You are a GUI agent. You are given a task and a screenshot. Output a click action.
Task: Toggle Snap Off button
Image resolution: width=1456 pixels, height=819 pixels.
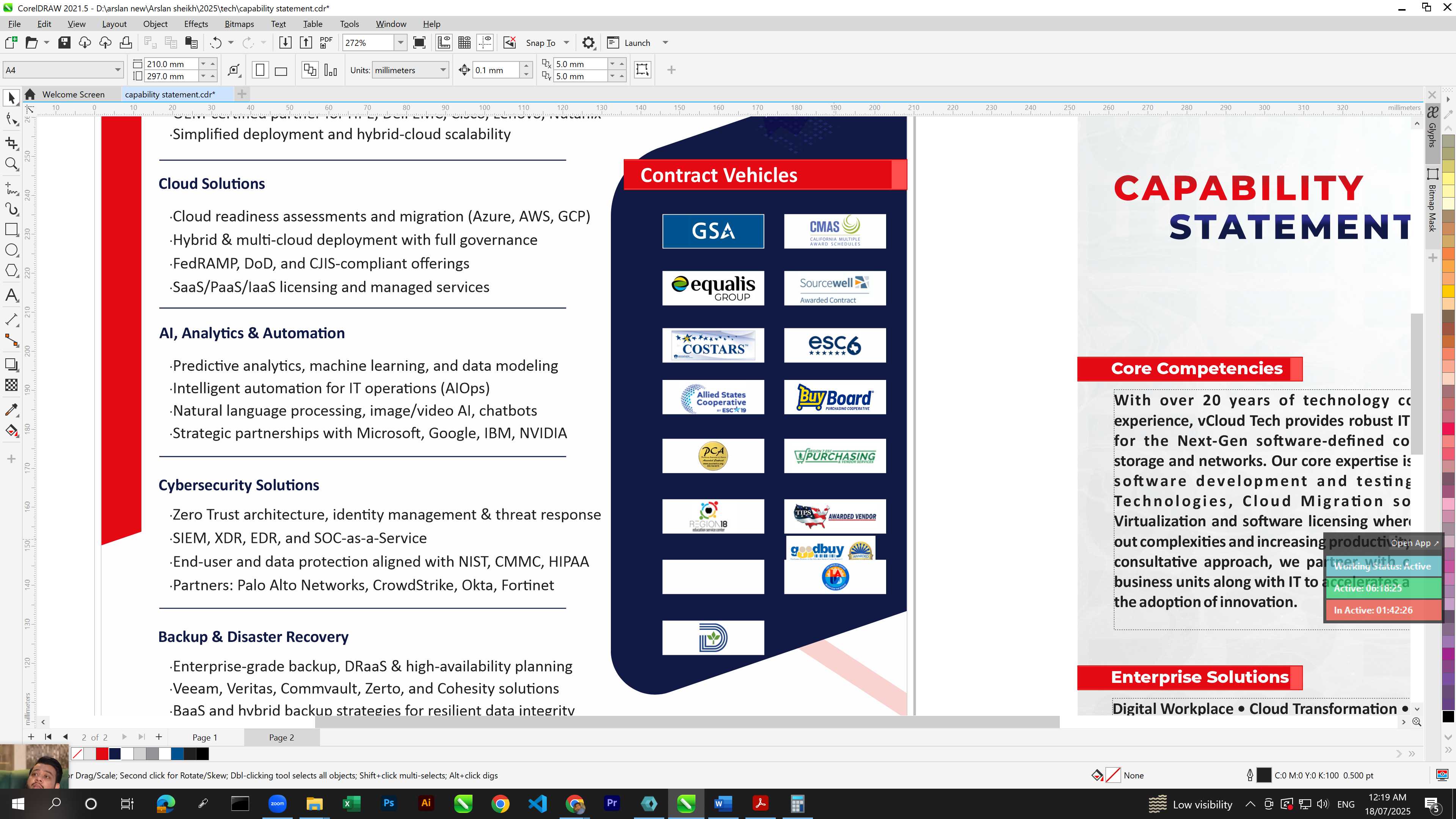(x=510, y=42)
